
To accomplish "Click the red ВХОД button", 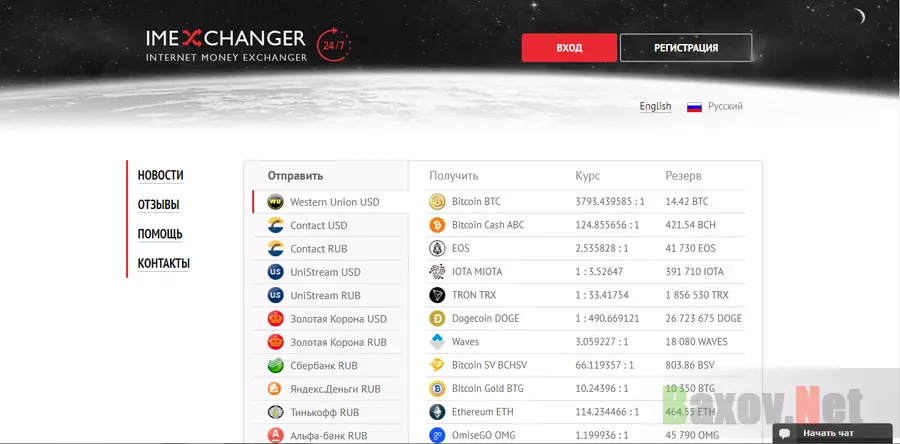I will (569, 48).
